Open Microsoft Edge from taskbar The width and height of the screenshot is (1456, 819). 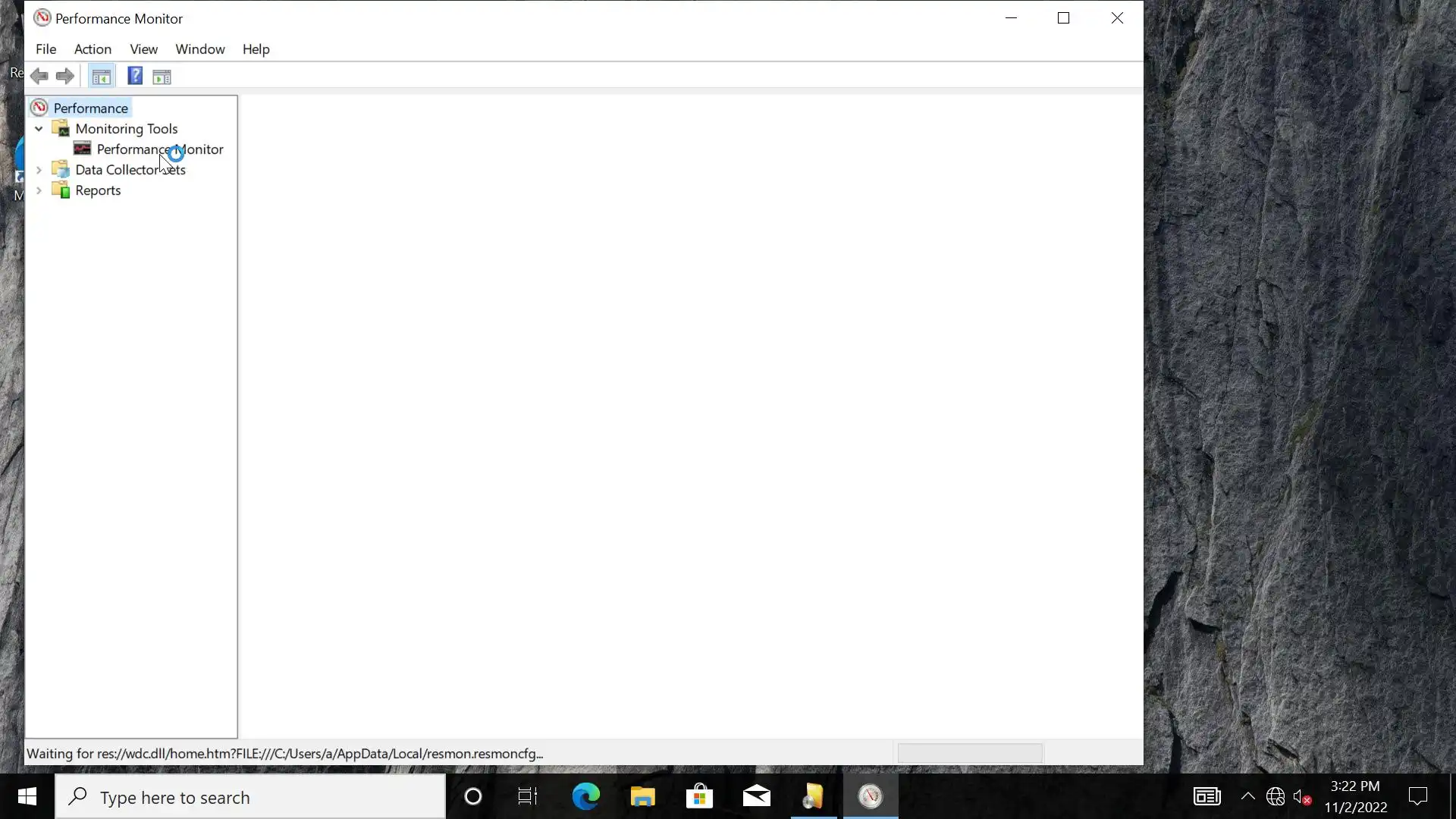coord(585,796)
